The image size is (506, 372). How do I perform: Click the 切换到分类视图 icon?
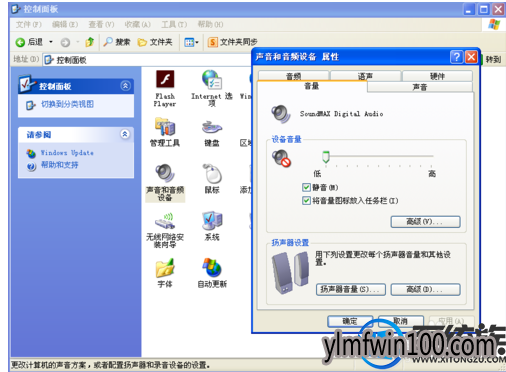30,105
